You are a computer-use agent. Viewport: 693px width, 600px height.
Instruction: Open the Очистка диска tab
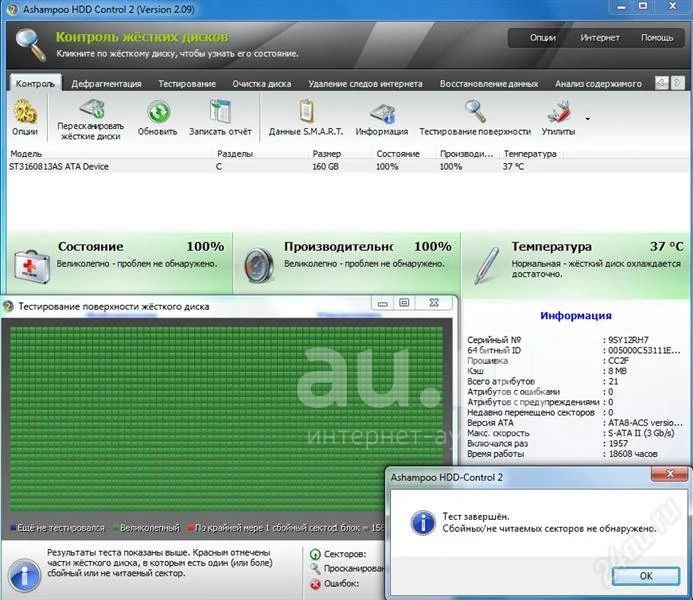(x=262, y=84)
